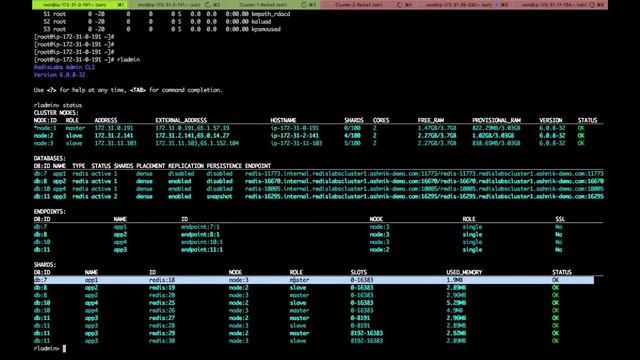Switch to the ip-172-31-2-141 ssh tab
Viewport: 640px width, 360px height.
176,5
